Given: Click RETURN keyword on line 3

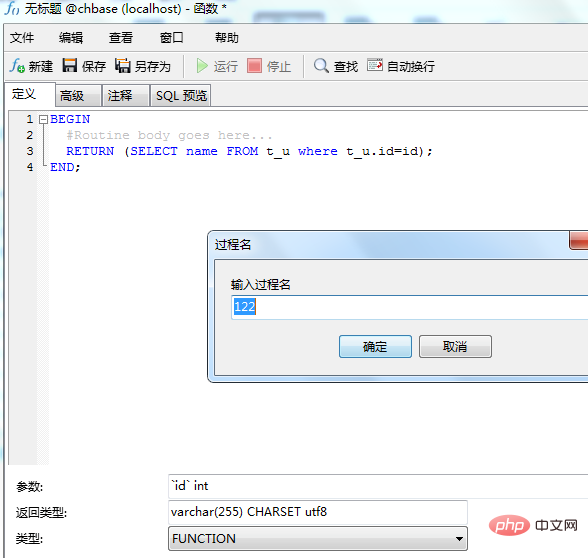Looking at the screenshot, I should click(x=90, y=151).
